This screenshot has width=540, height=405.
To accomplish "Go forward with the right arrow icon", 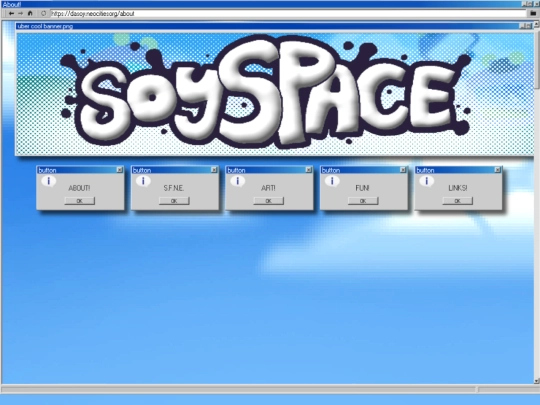I will pyautogui.click(x=21, y=13).
